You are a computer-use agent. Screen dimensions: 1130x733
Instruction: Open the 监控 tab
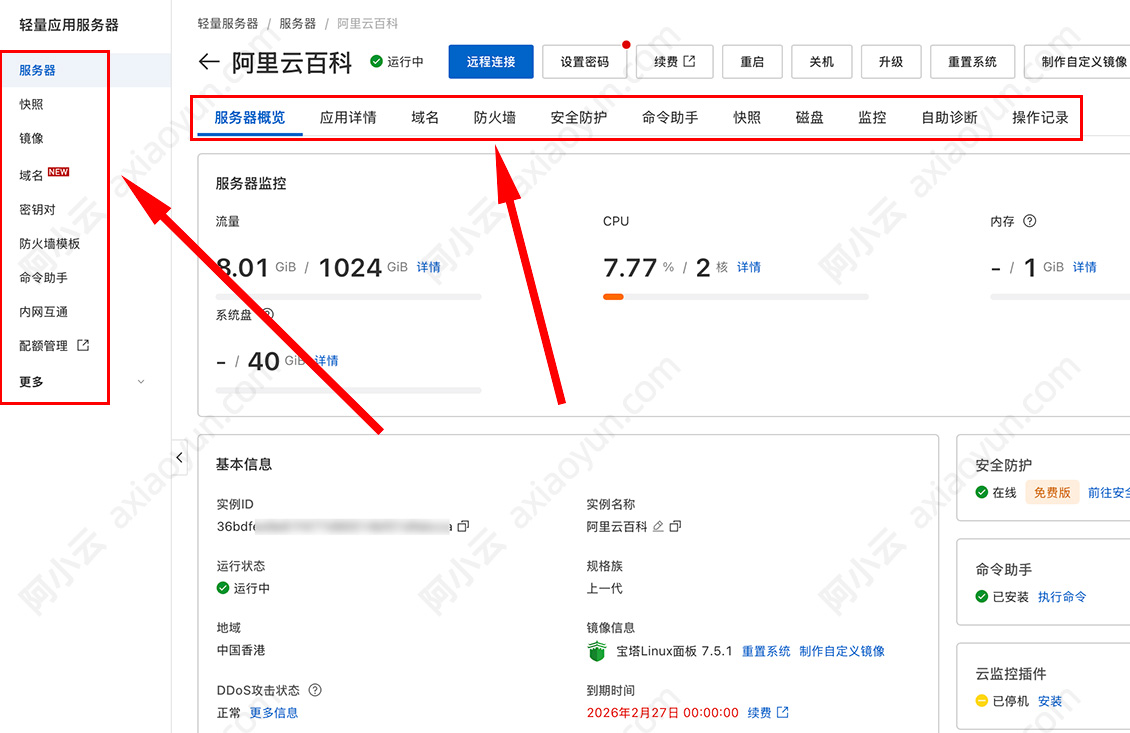coord(871,116)
